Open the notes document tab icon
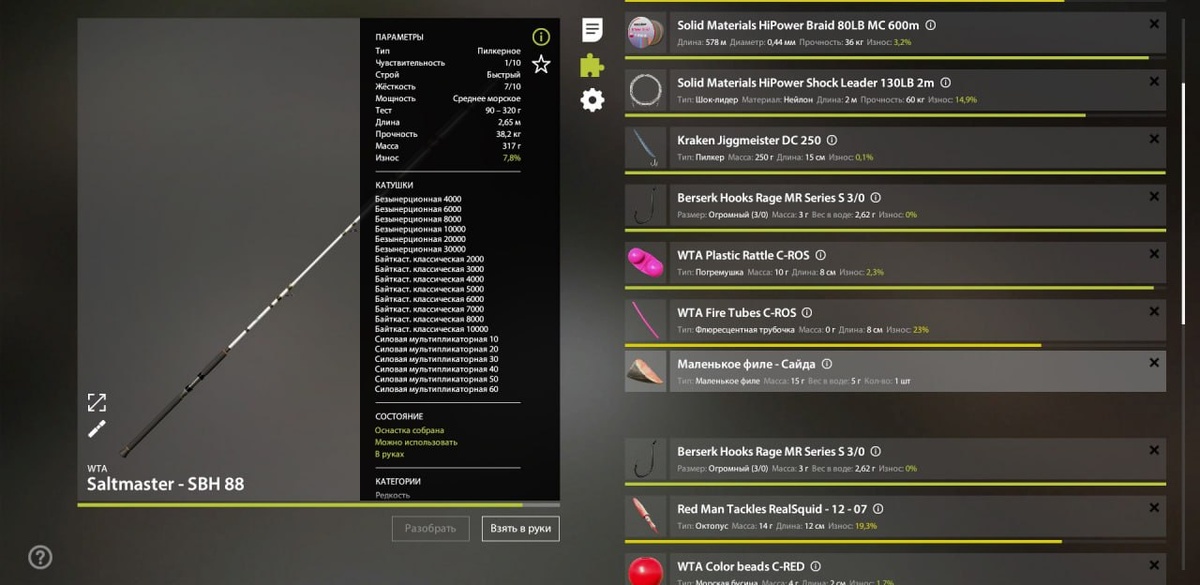The height and width of the screenshot is (585, 1200). (x=593, y=30)
